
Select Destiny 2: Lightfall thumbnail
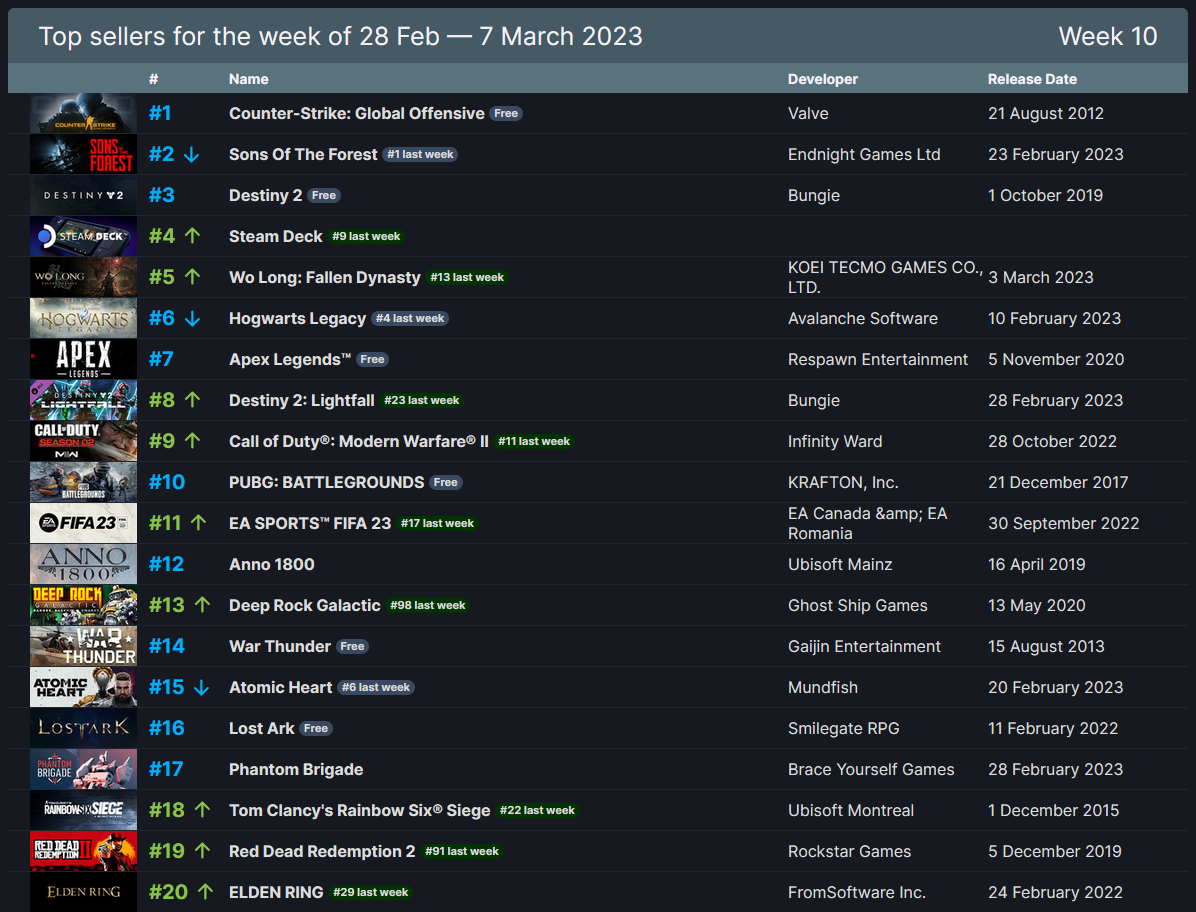click(x=83, y=400)
